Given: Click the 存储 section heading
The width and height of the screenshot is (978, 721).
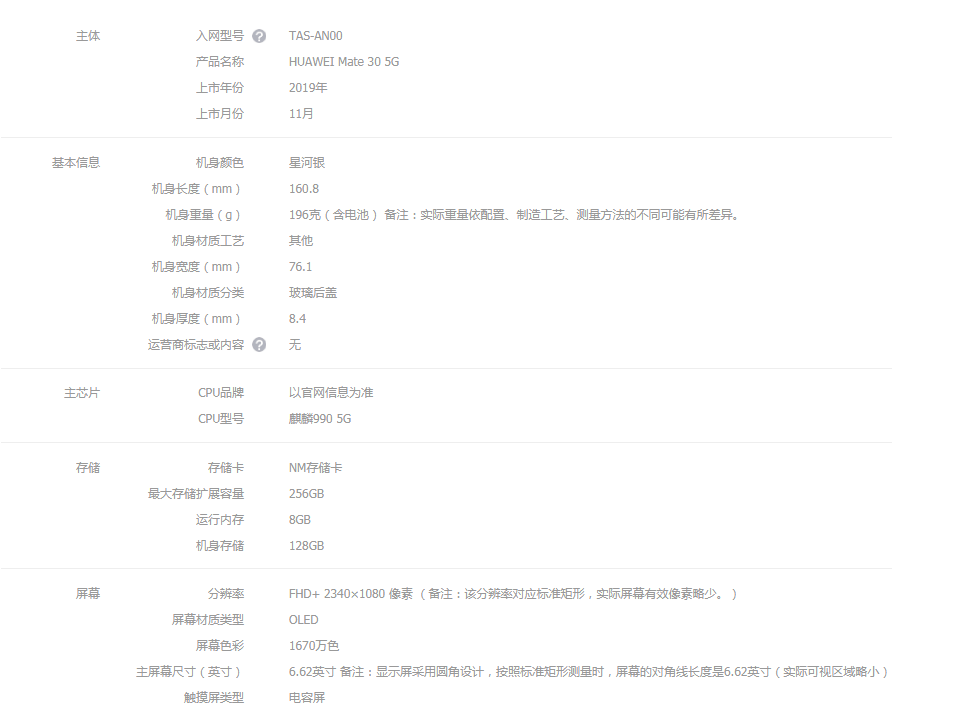Looking at the screenshot, I should click(88, 468).
